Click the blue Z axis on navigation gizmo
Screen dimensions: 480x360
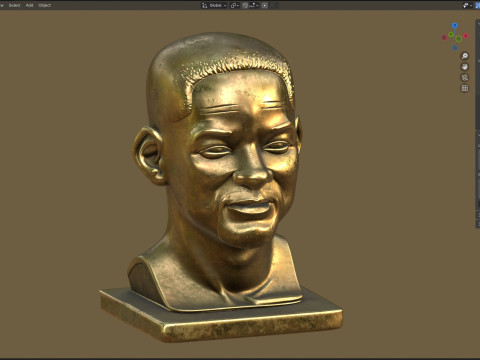pos(455,25)
